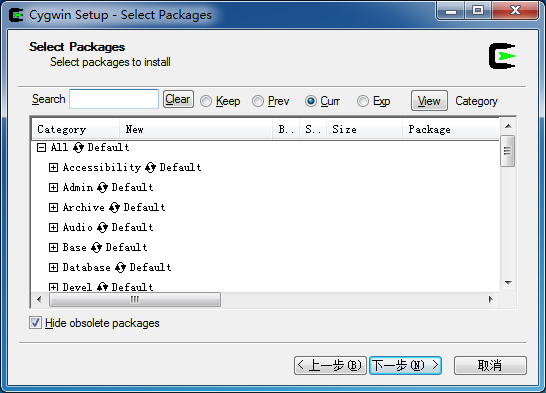Screen dimensions: 546x393
Task: Click the cycle icon next to Base
Action: tap(96, 247)
